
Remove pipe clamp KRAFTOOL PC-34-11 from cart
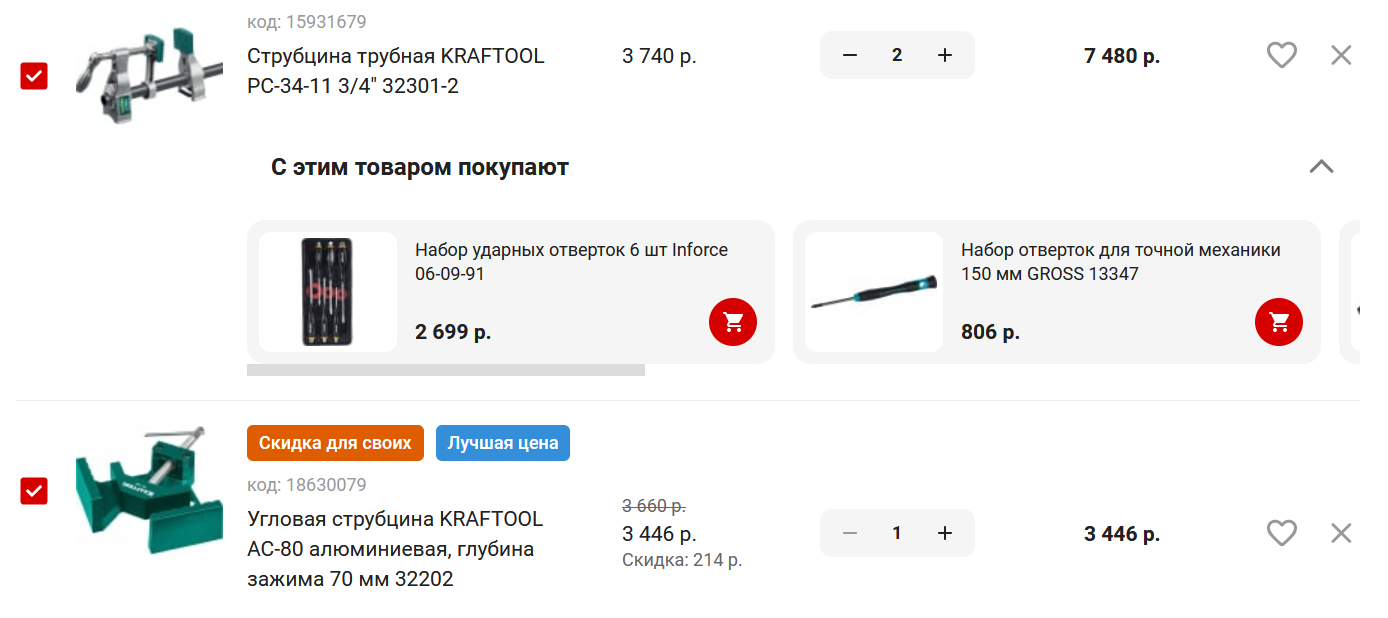tap(1341, 55)
